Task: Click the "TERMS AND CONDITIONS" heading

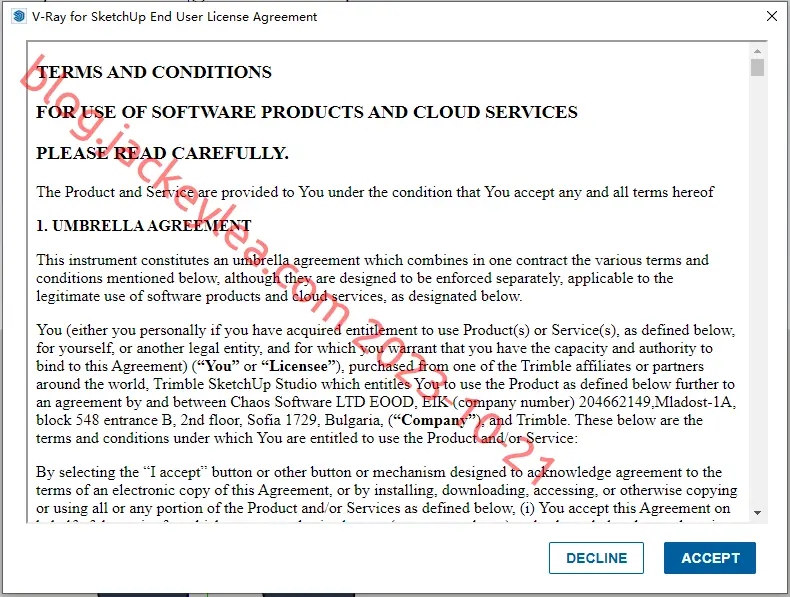Action: click(154, 72)
